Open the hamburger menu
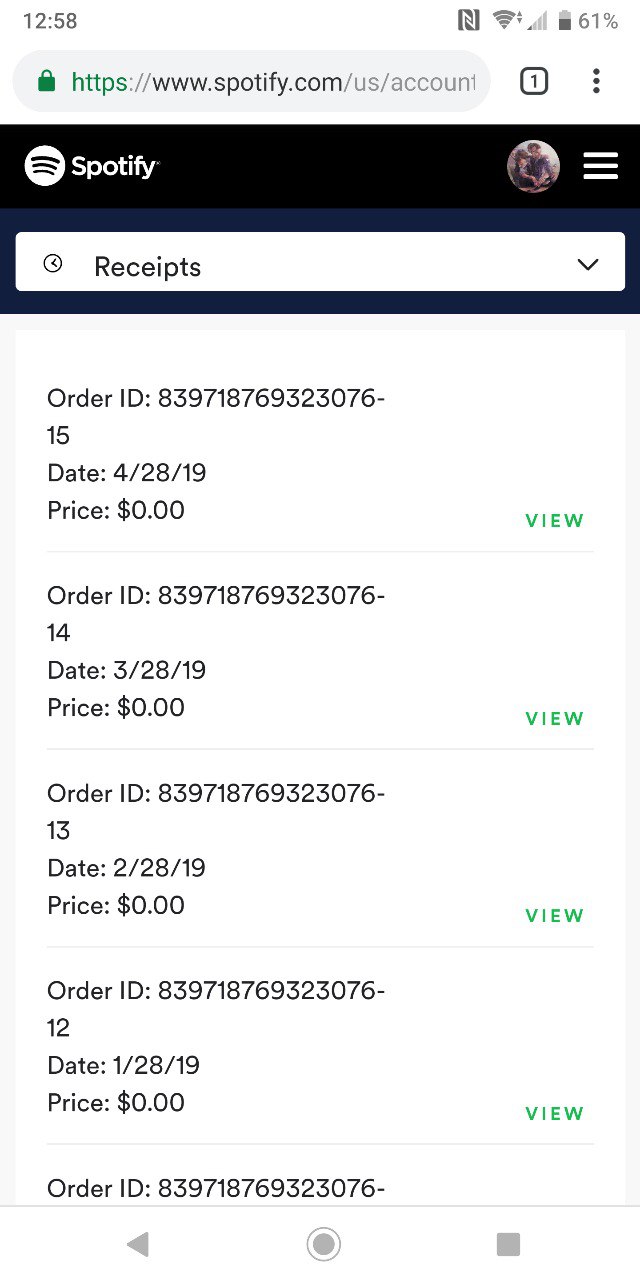Viewport: 640px width, 1280px height. pos(600,166)
